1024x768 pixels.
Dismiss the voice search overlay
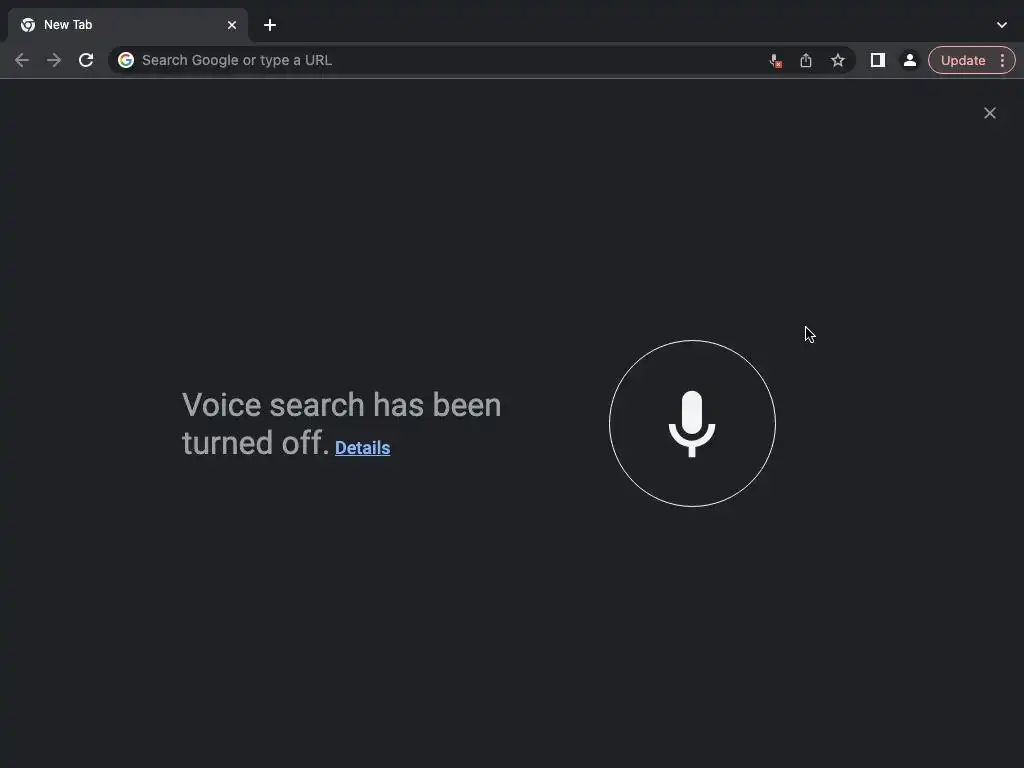[x=990, y=113]
